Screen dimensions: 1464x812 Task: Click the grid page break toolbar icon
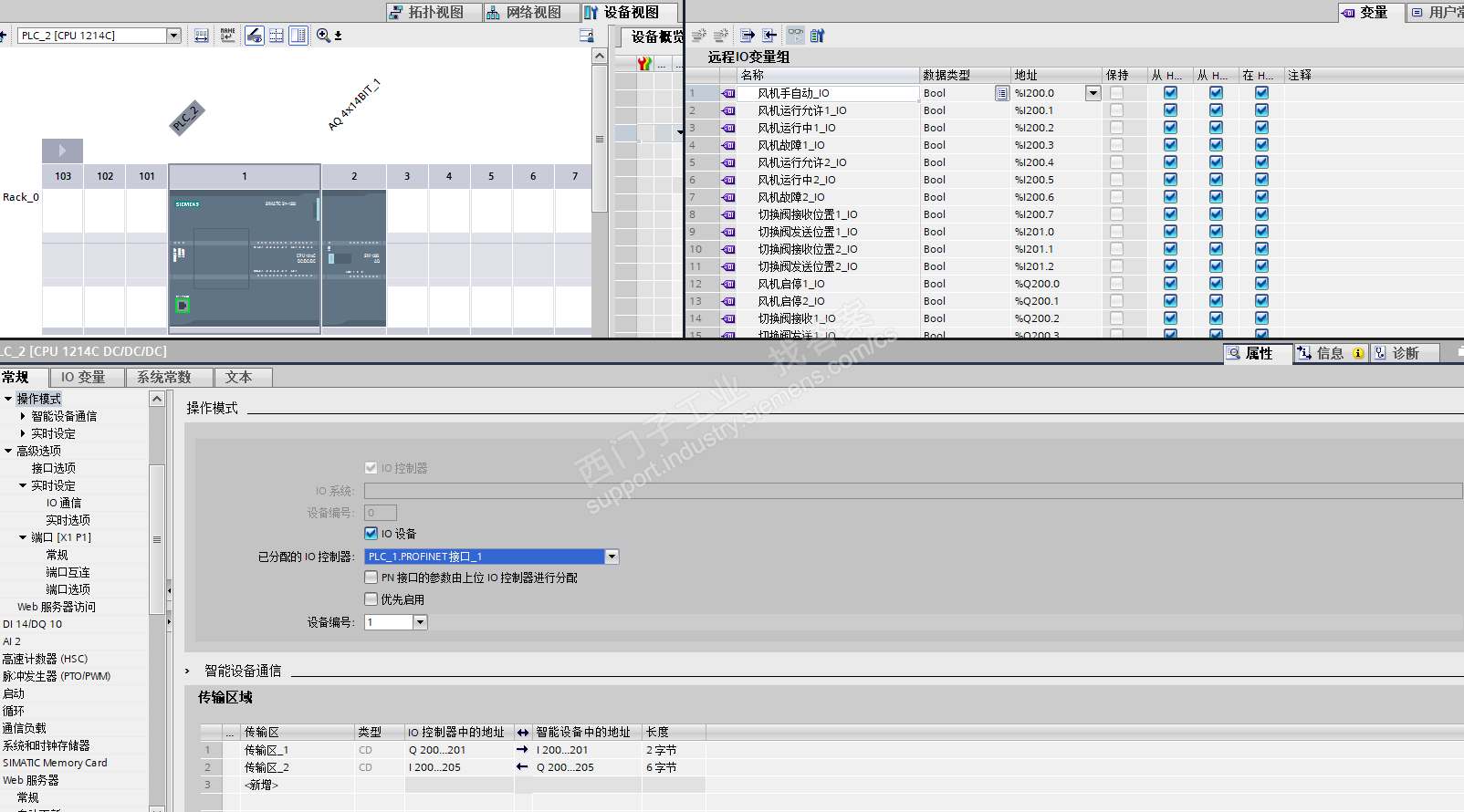(277, 36)
